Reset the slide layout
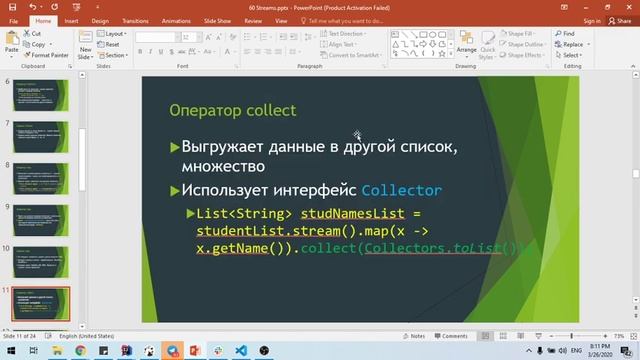The height and width of the screenshot is (360, 640). click(x=109, y=44)
